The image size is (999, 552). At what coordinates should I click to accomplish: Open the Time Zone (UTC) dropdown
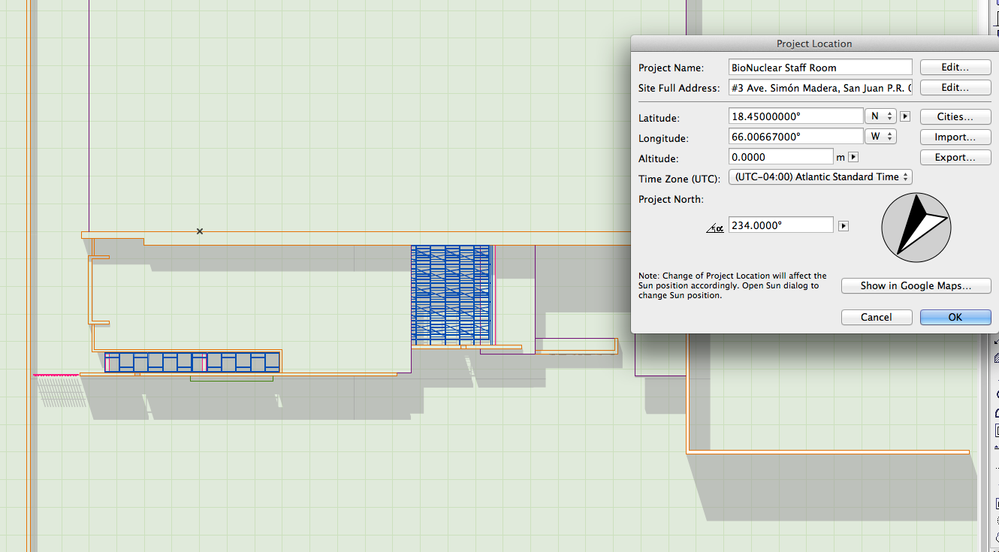pyautogui.click(x=821, y=177)
